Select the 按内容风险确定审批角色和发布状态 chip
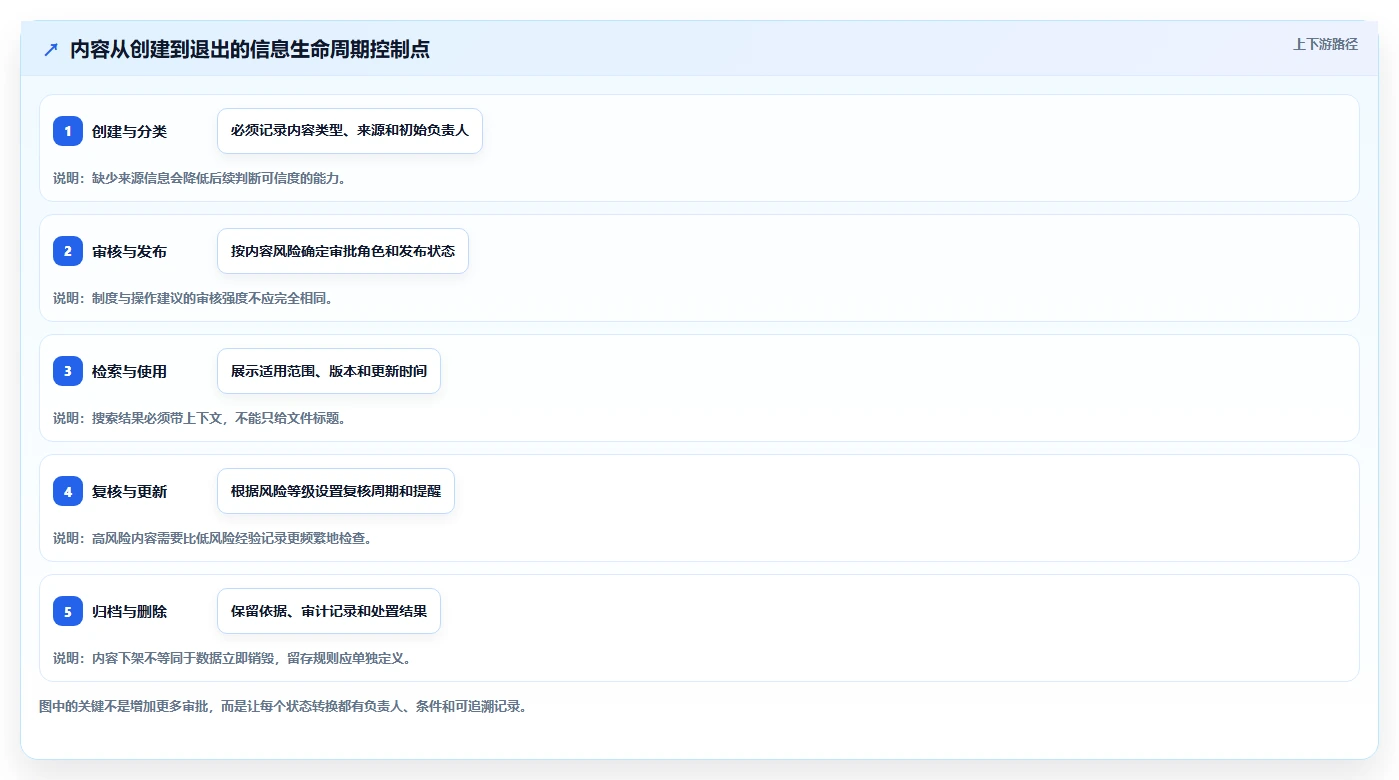Viewport: 1399px width, 780px height. 343,251
